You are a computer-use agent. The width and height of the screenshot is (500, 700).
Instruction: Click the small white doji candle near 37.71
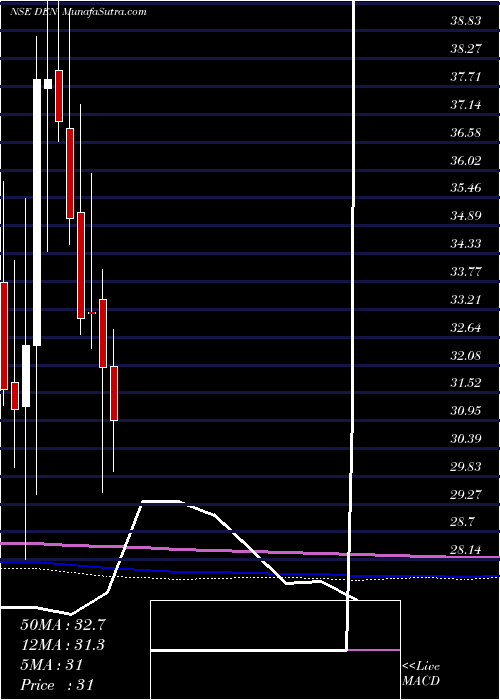tap(47, 84)
